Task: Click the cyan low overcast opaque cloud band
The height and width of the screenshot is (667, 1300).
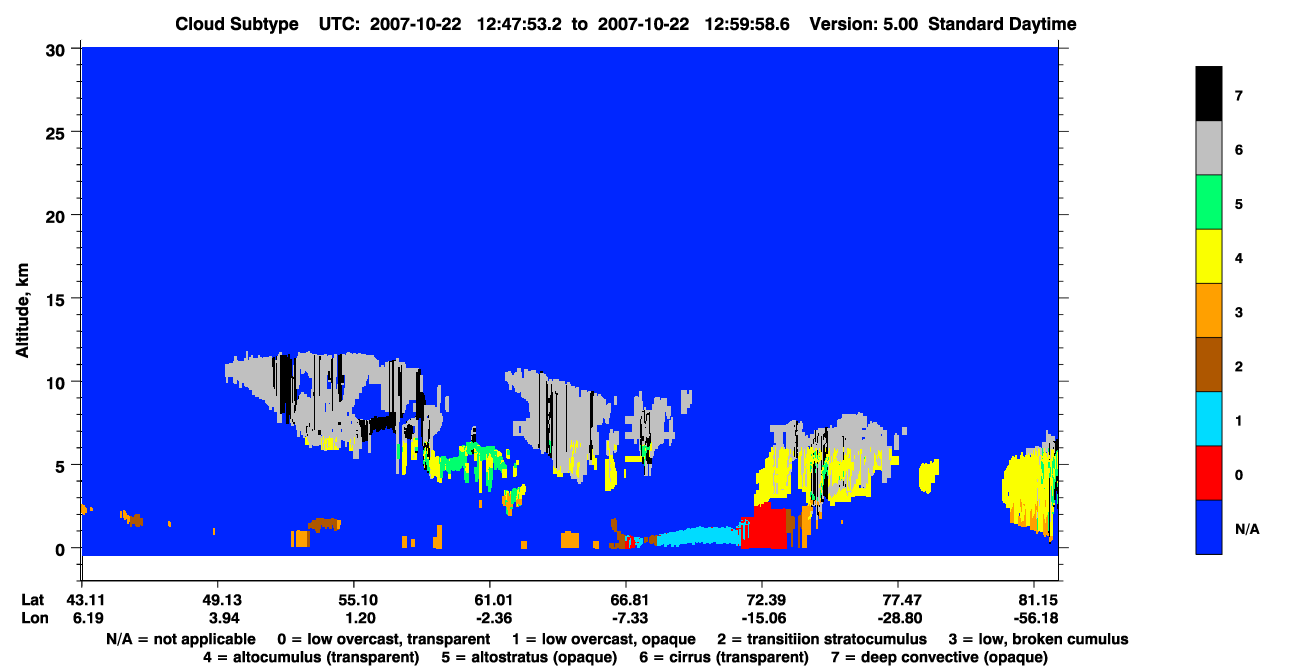Action: click(696, 536)
